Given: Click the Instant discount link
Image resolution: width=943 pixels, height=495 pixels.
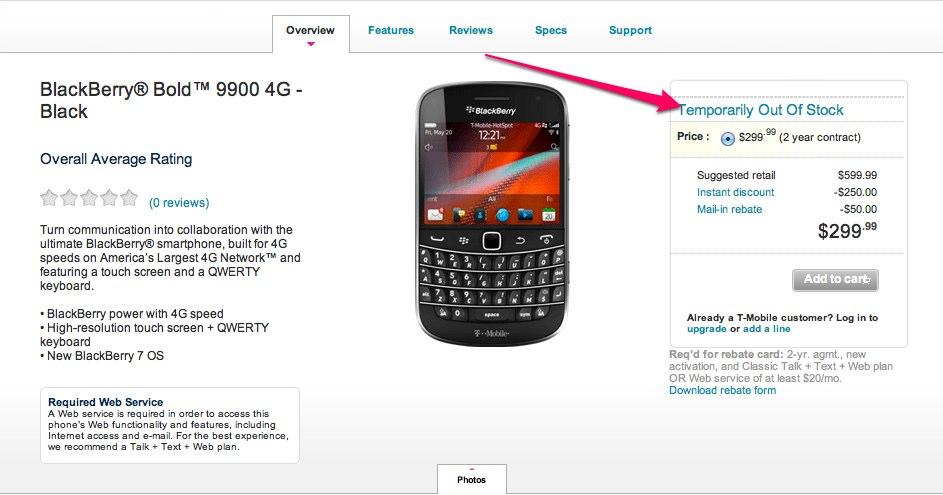Looking at the screenshot, I should pos(736,192).
